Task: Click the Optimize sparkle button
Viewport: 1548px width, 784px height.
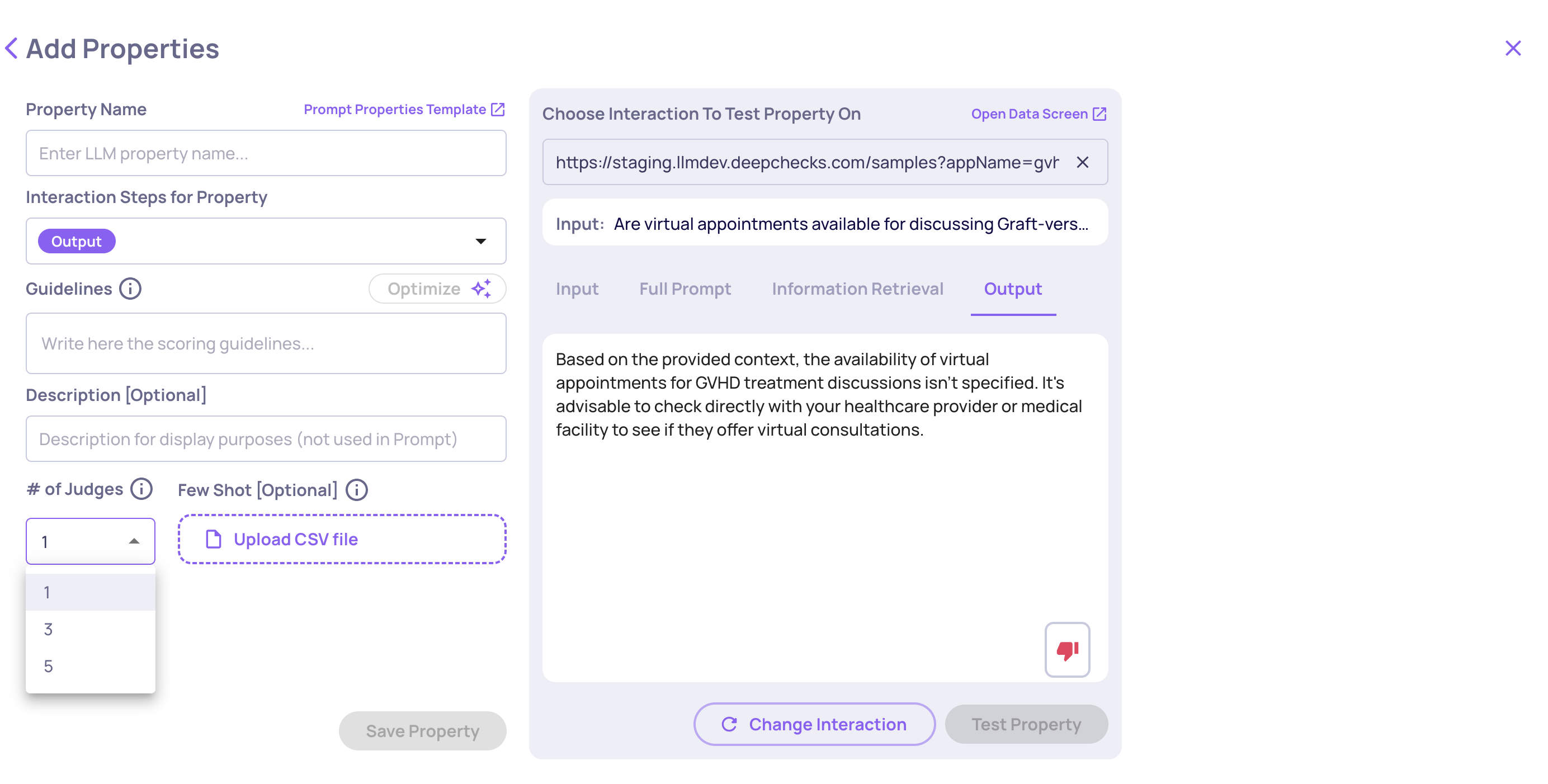Action: point(437,289)
